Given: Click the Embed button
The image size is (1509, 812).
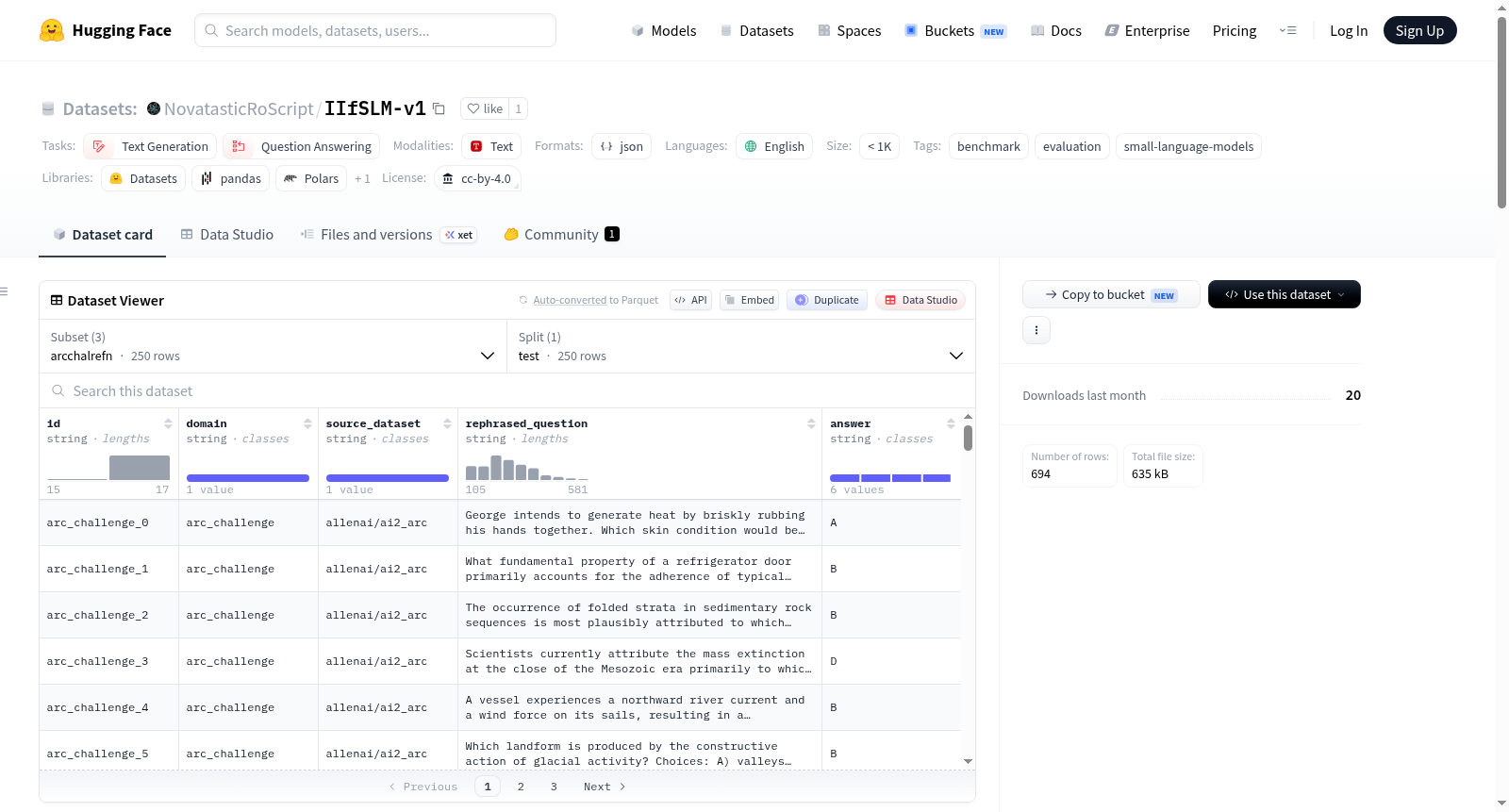Looking at the screenshot, I should pyautogui.click(x=749, y=300).
